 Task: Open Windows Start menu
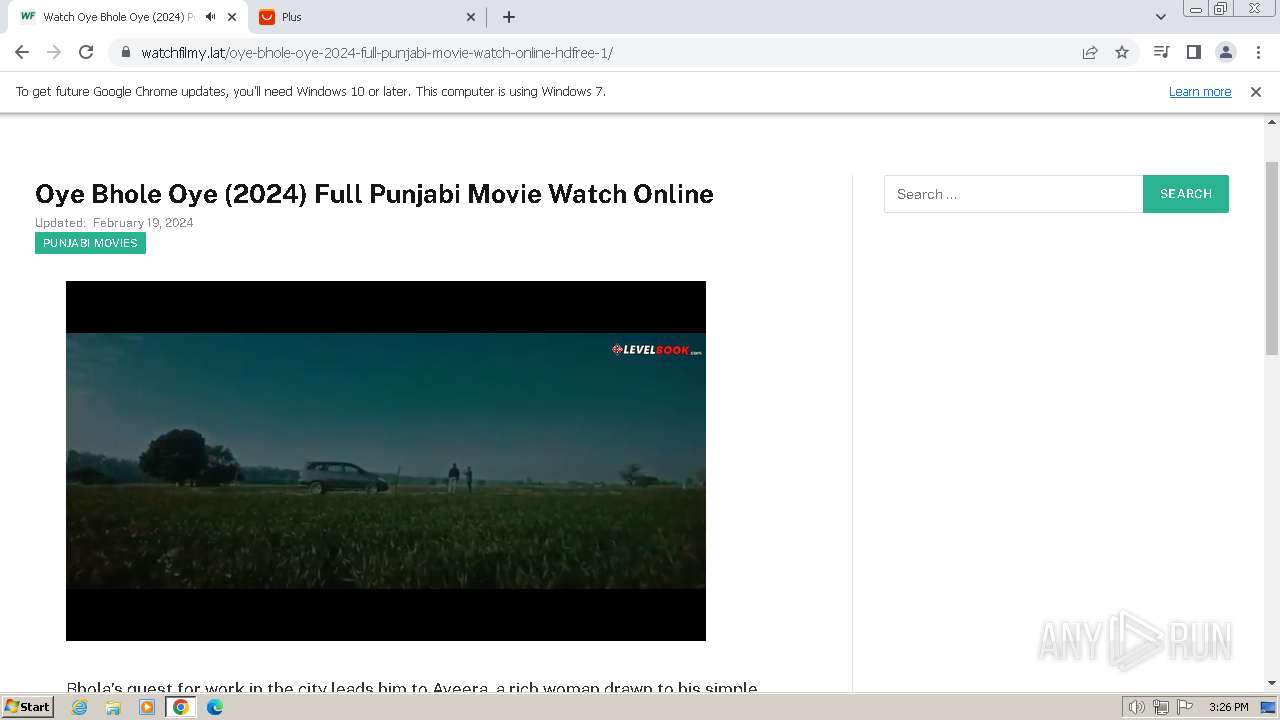coord(28,707)
